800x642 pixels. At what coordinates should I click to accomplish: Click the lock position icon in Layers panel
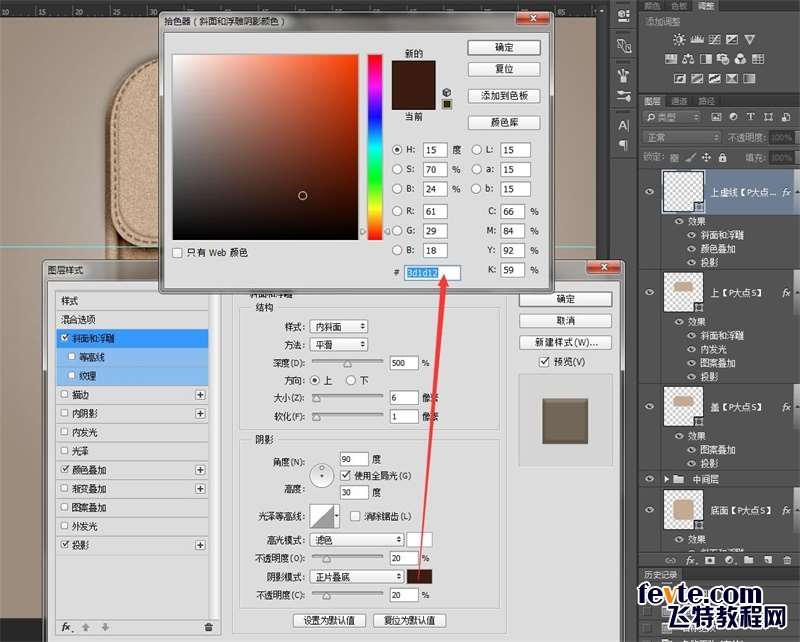tap(706, 158)
